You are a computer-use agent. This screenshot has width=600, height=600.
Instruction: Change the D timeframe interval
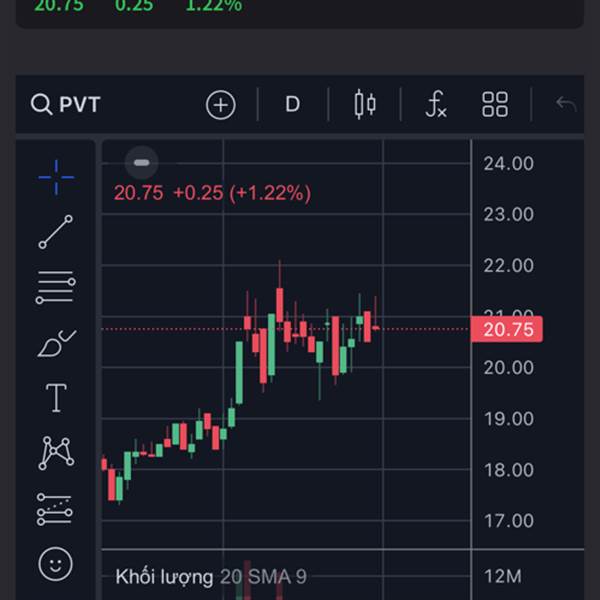[x=292, y=104]
